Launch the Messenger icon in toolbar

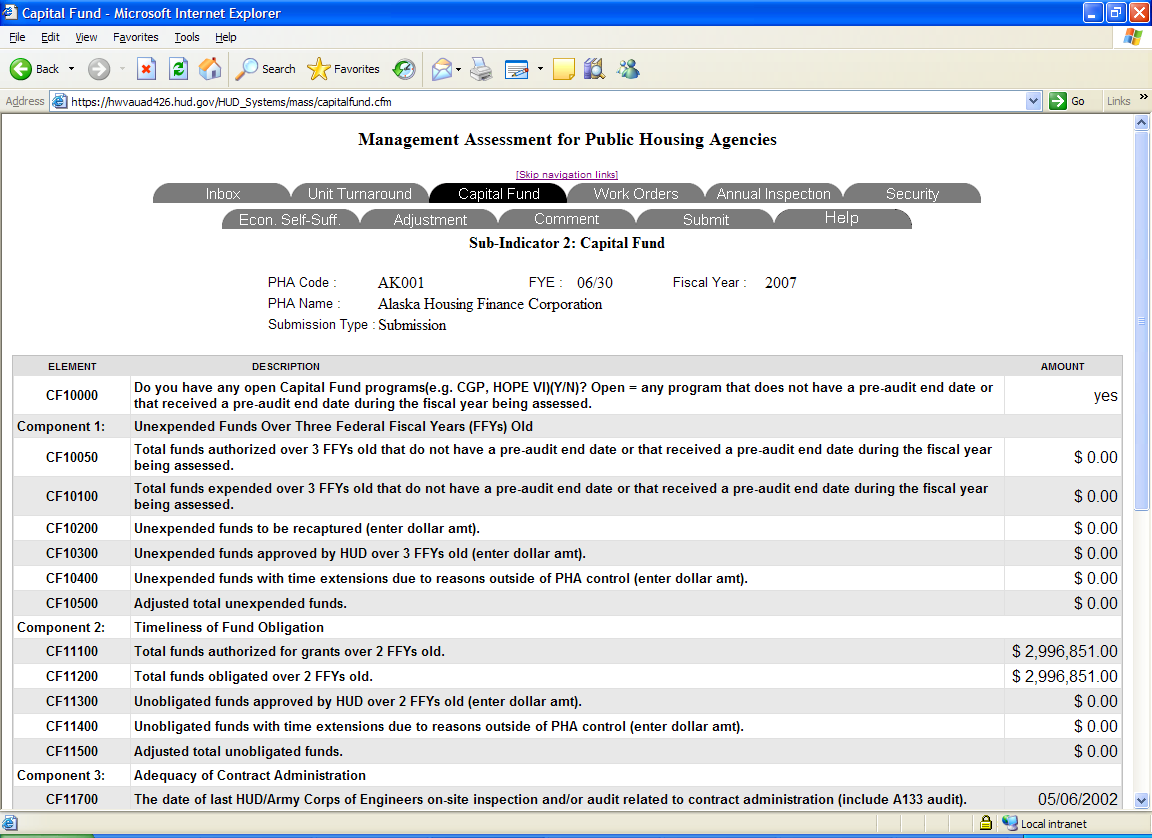[x=628, y=69]
